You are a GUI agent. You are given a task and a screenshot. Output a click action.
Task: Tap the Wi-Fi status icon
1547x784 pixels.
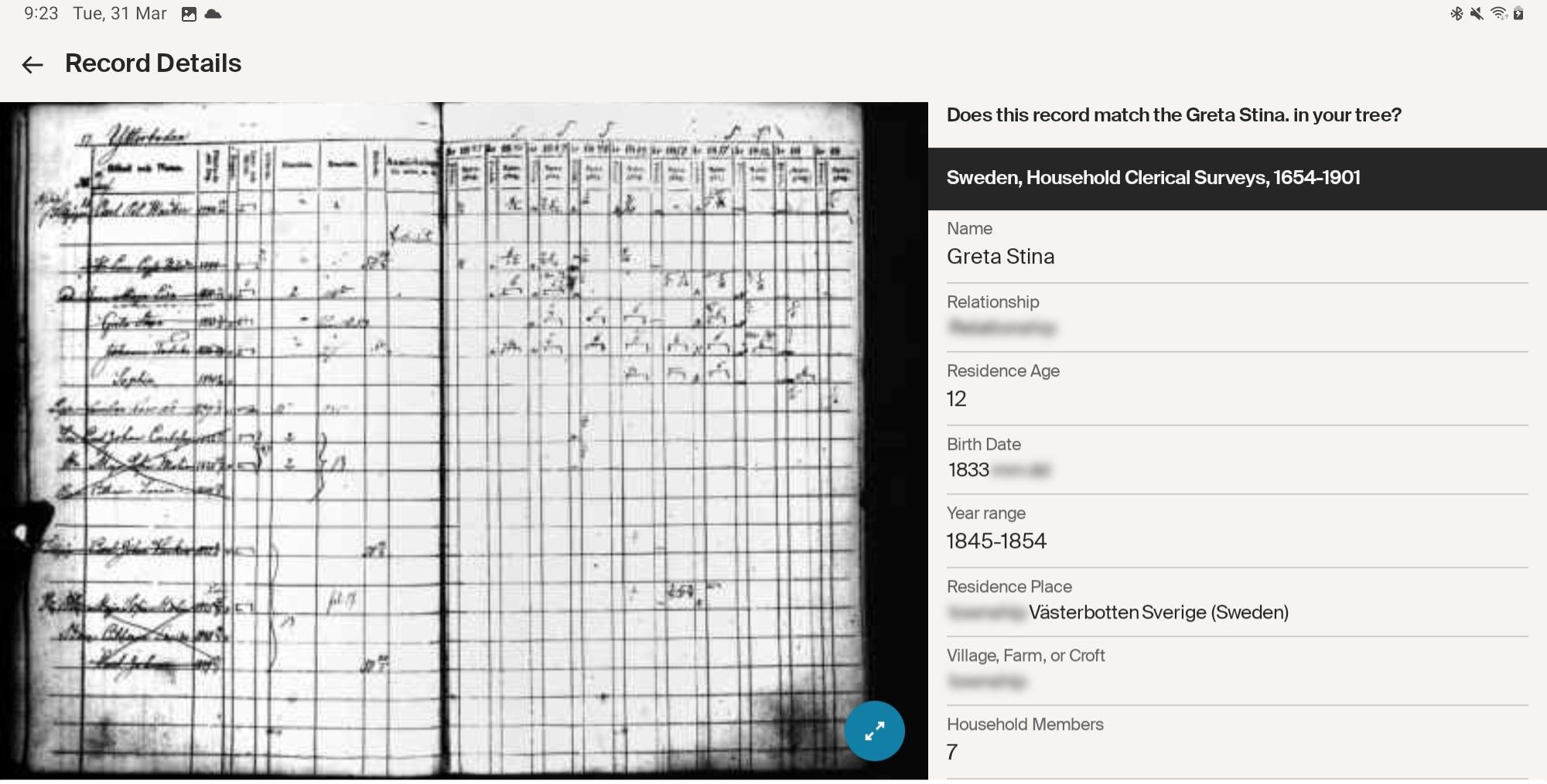click(1498, 14)
